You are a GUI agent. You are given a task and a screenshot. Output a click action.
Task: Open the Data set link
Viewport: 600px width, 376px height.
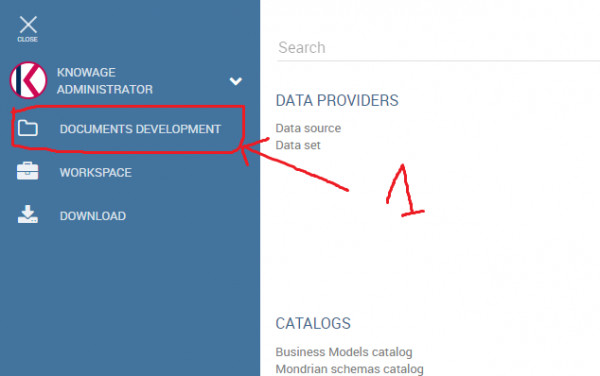coord(298,145)
